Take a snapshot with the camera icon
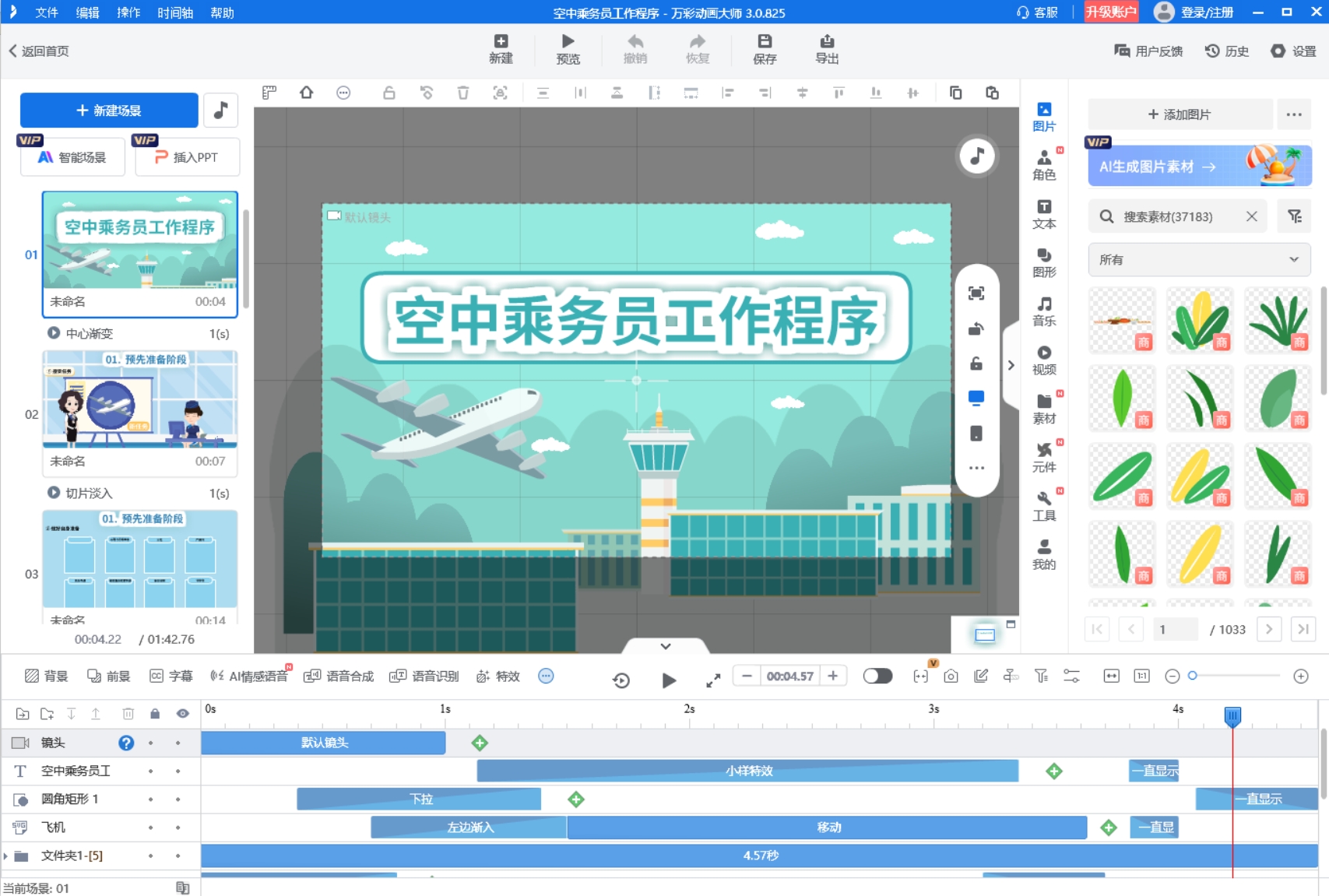 (x=951, y=676)
